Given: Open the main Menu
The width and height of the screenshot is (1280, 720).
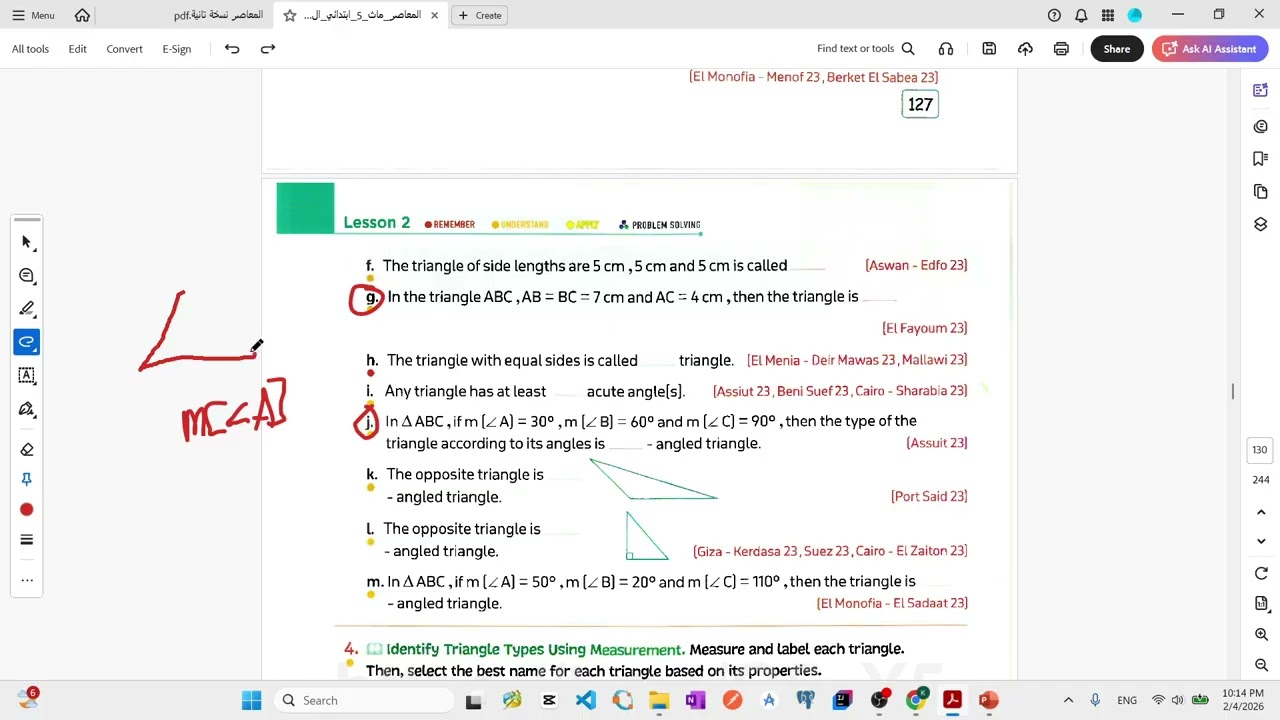Looking at the screenshot, I should (33, 15).
